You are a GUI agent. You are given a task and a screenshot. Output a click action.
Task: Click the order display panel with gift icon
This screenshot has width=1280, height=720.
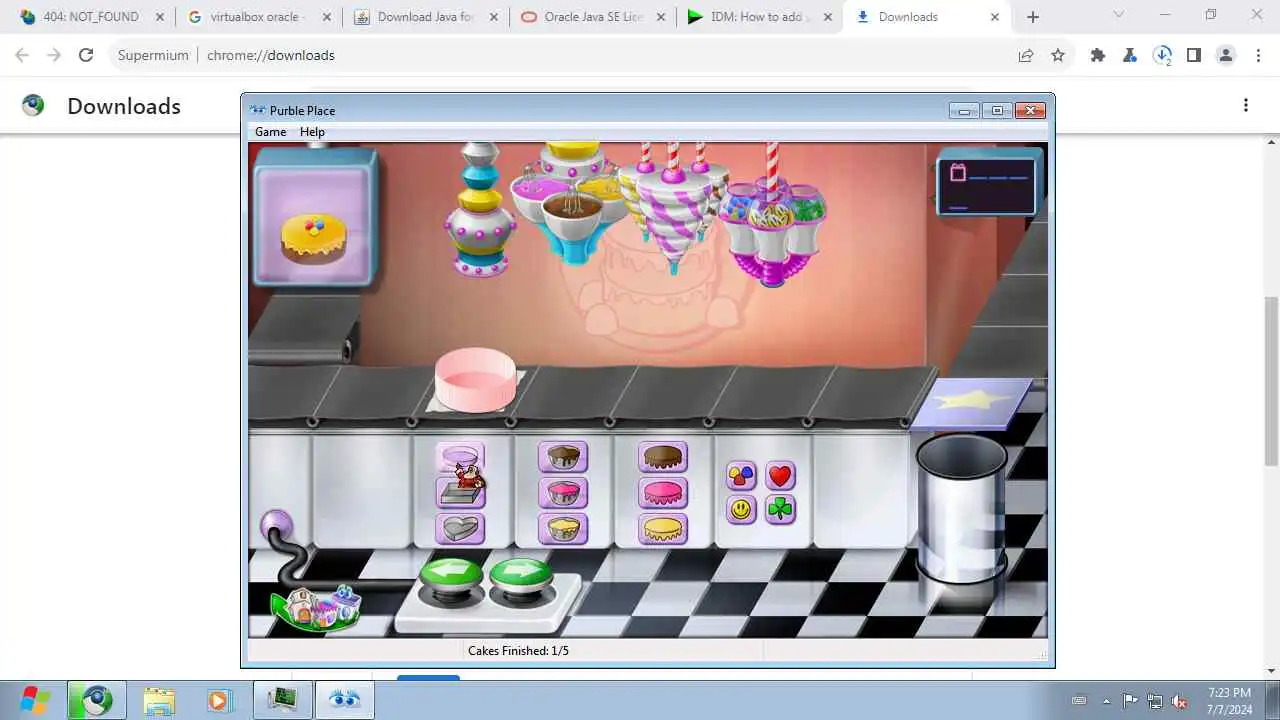(987, 185)
